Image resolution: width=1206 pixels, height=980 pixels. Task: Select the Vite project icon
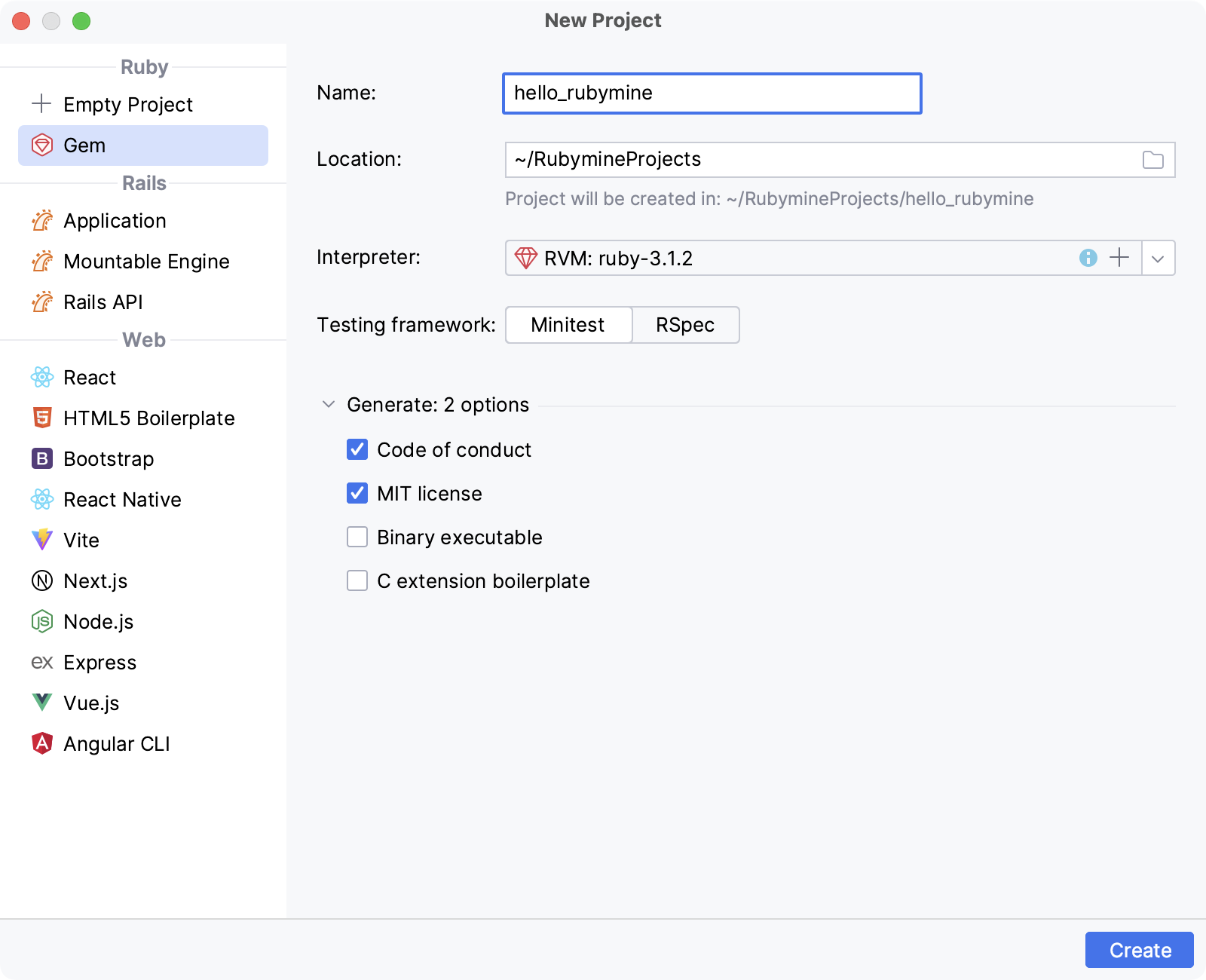[x=42, y=540]
